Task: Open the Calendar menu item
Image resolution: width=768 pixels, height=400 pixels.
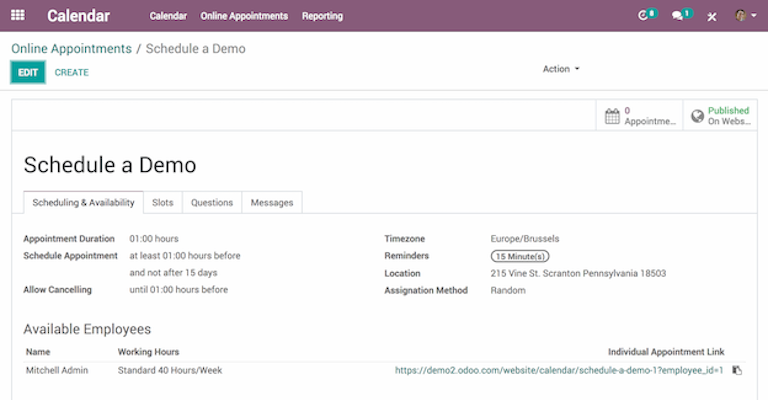Action: click(168, 16)
